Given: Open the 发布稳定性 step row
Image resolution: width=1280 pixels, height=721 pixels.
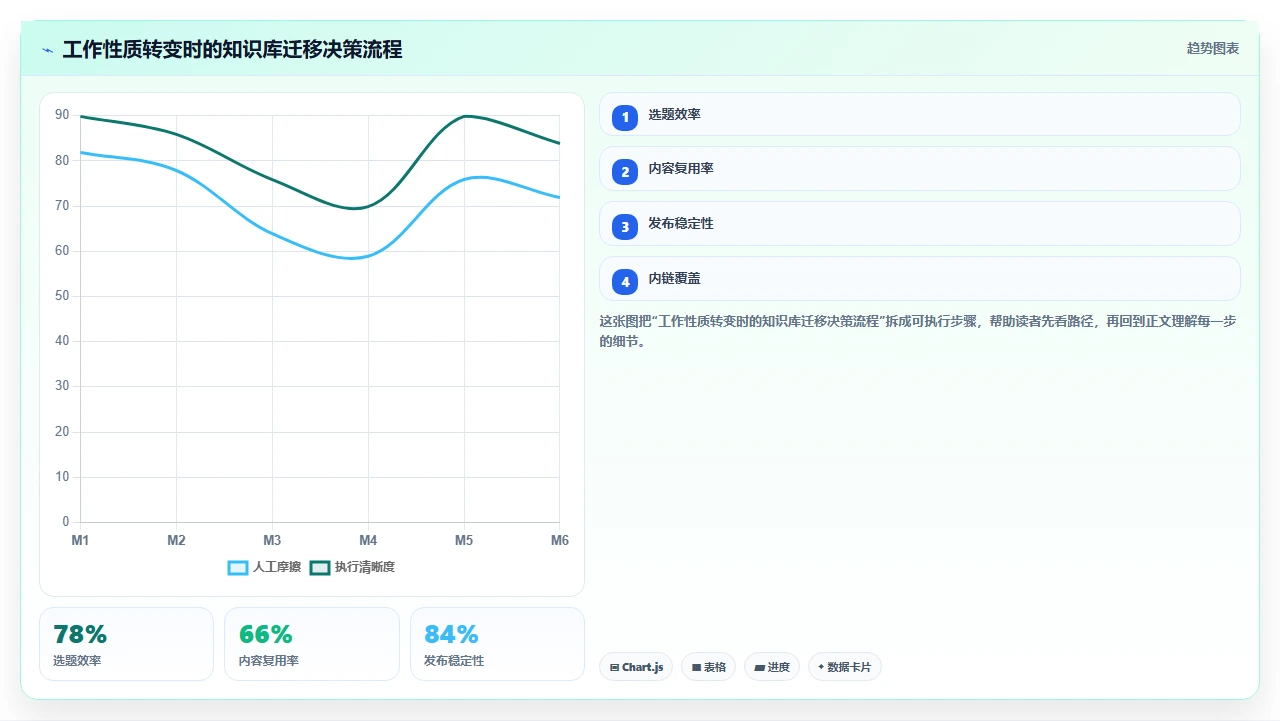Looking at the screenshot, I should 920,224.
